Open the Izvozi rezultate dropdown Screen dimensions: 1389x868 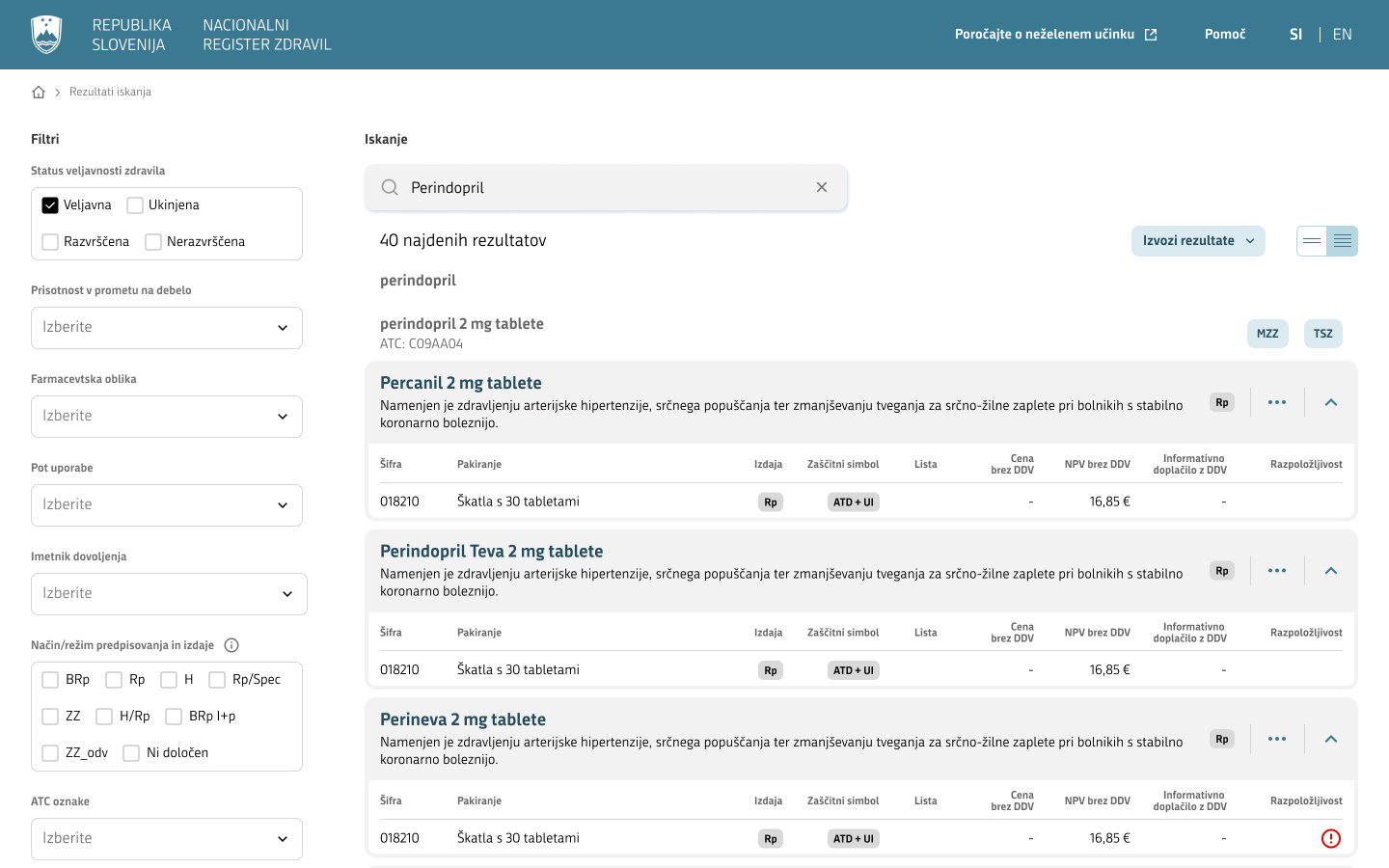pos(1198,241)
